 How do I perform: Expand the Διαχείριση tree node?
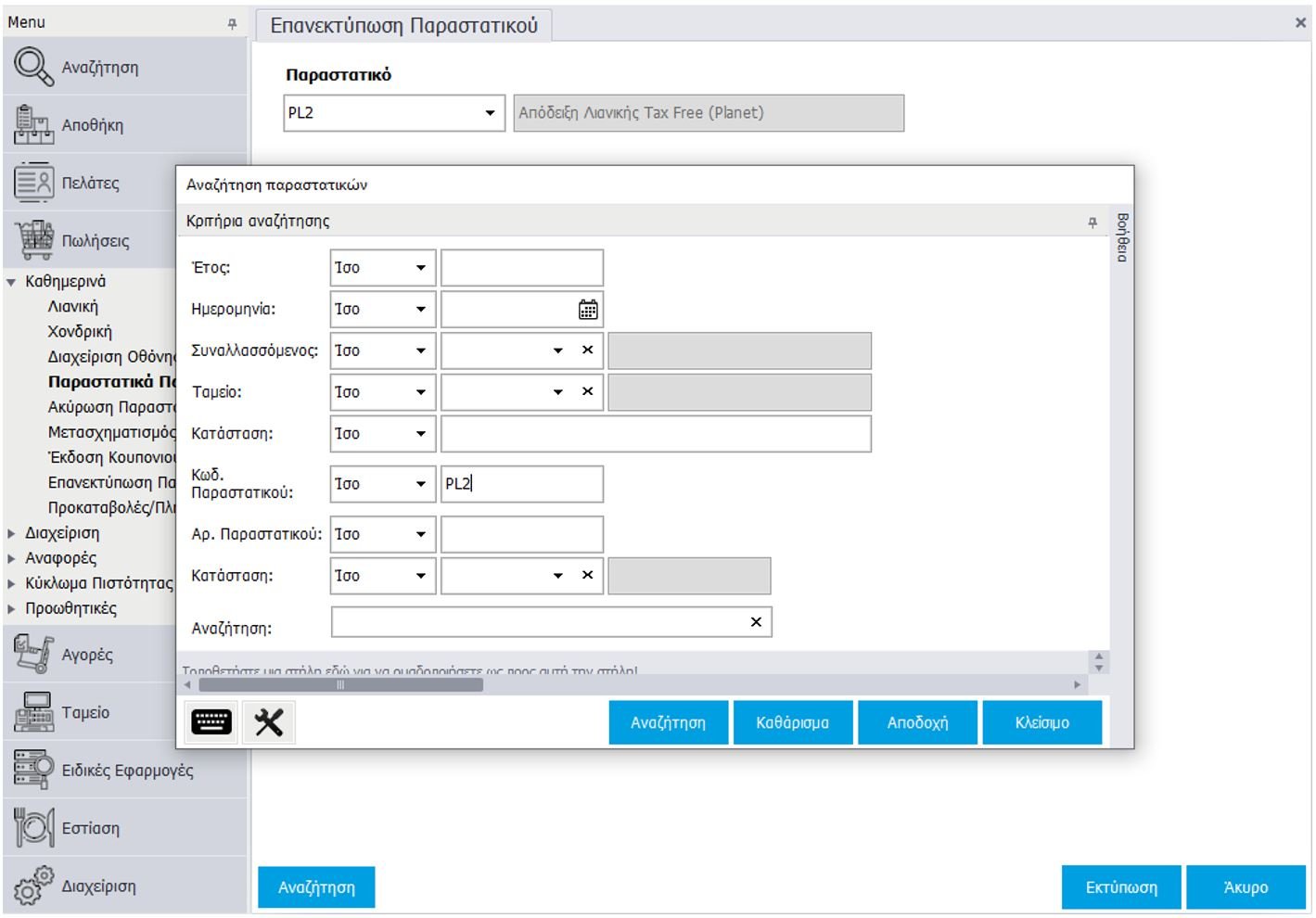(x=11, y=533)
